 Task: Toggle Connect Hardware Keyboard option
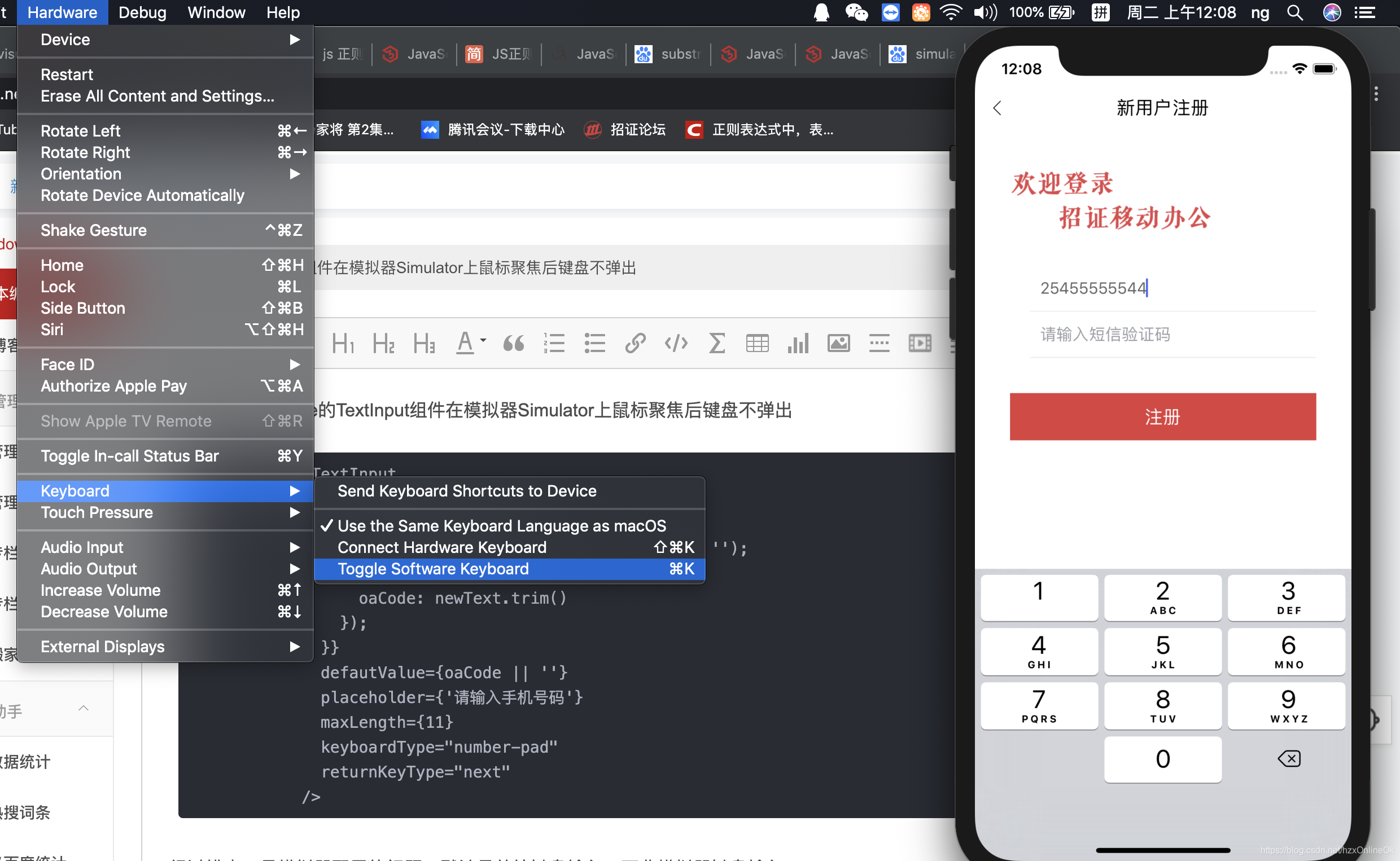tap(442, 547)
